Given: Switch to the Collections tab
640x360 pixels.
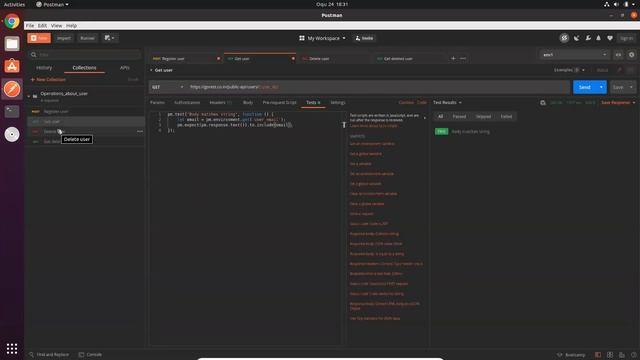Looking at the screenshot, I should (x=84, y=68).
